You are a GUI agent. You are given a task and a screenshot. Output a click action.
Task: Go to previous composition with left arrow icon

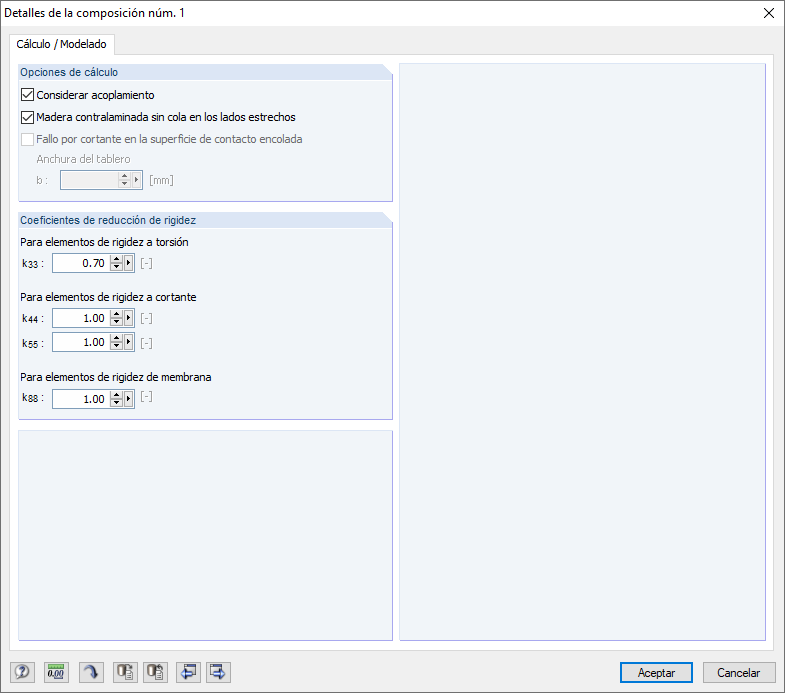pyautogui.click(x=189, y=672)
